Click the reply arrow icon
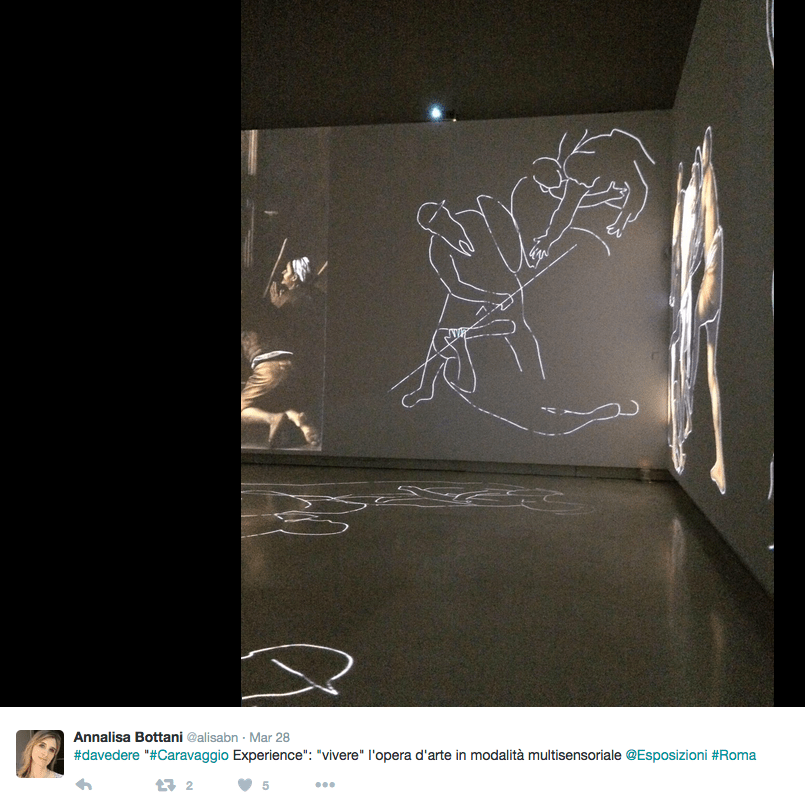Viewport: 805px width, 807px height. click(83, 785)
